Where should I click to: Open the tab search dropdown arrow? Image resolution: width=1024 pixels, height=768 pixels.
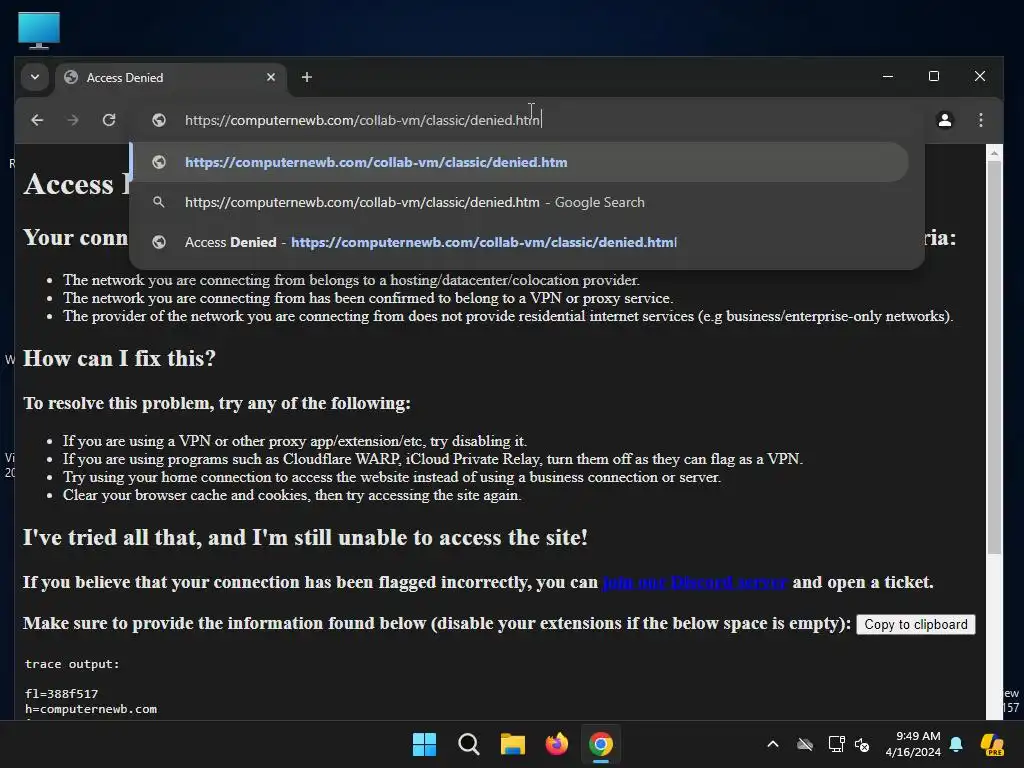(35, 77)
